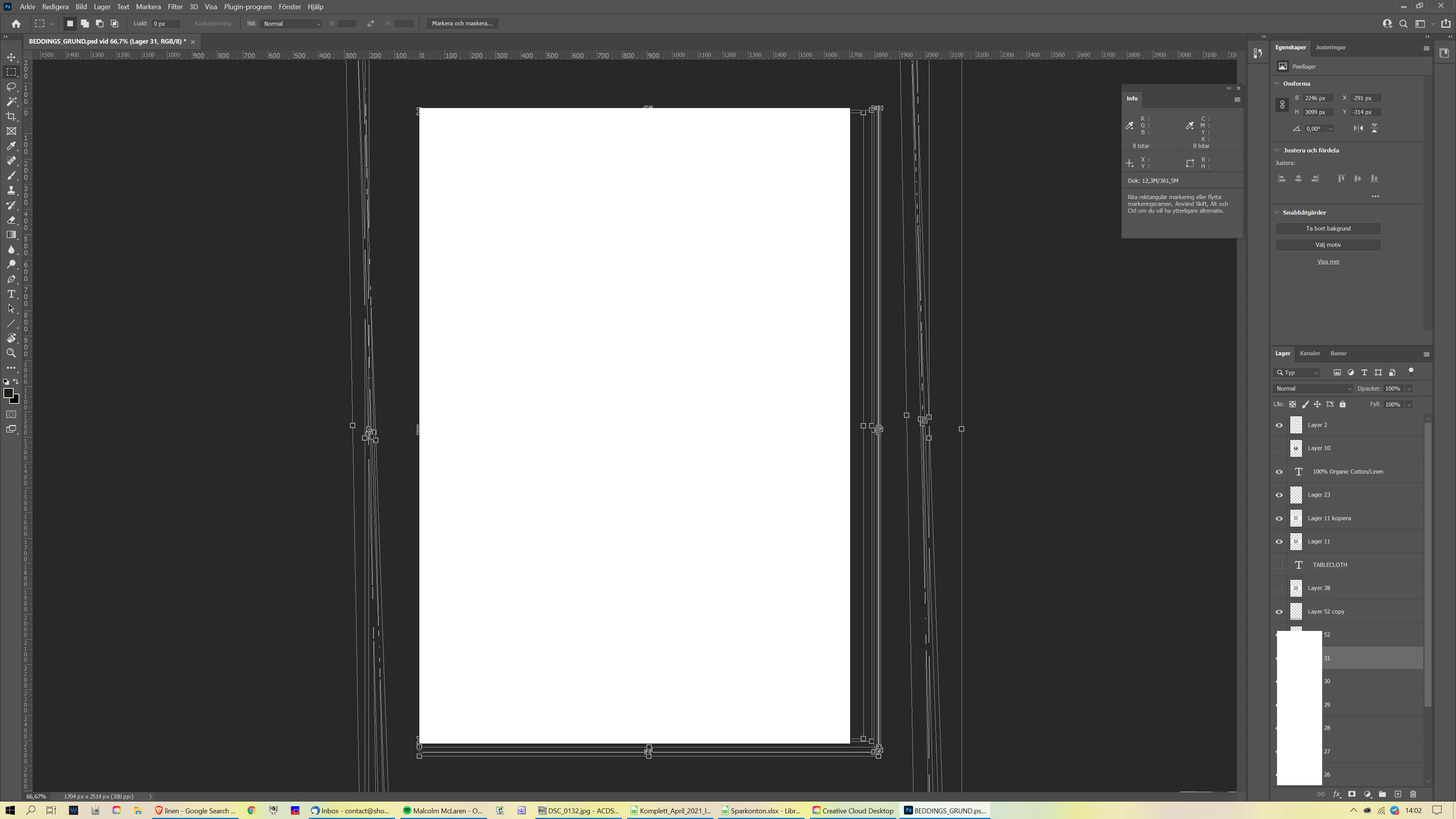Hide the Layer 2 layer
The image size is (1456, 819).
pos(1279,425)
